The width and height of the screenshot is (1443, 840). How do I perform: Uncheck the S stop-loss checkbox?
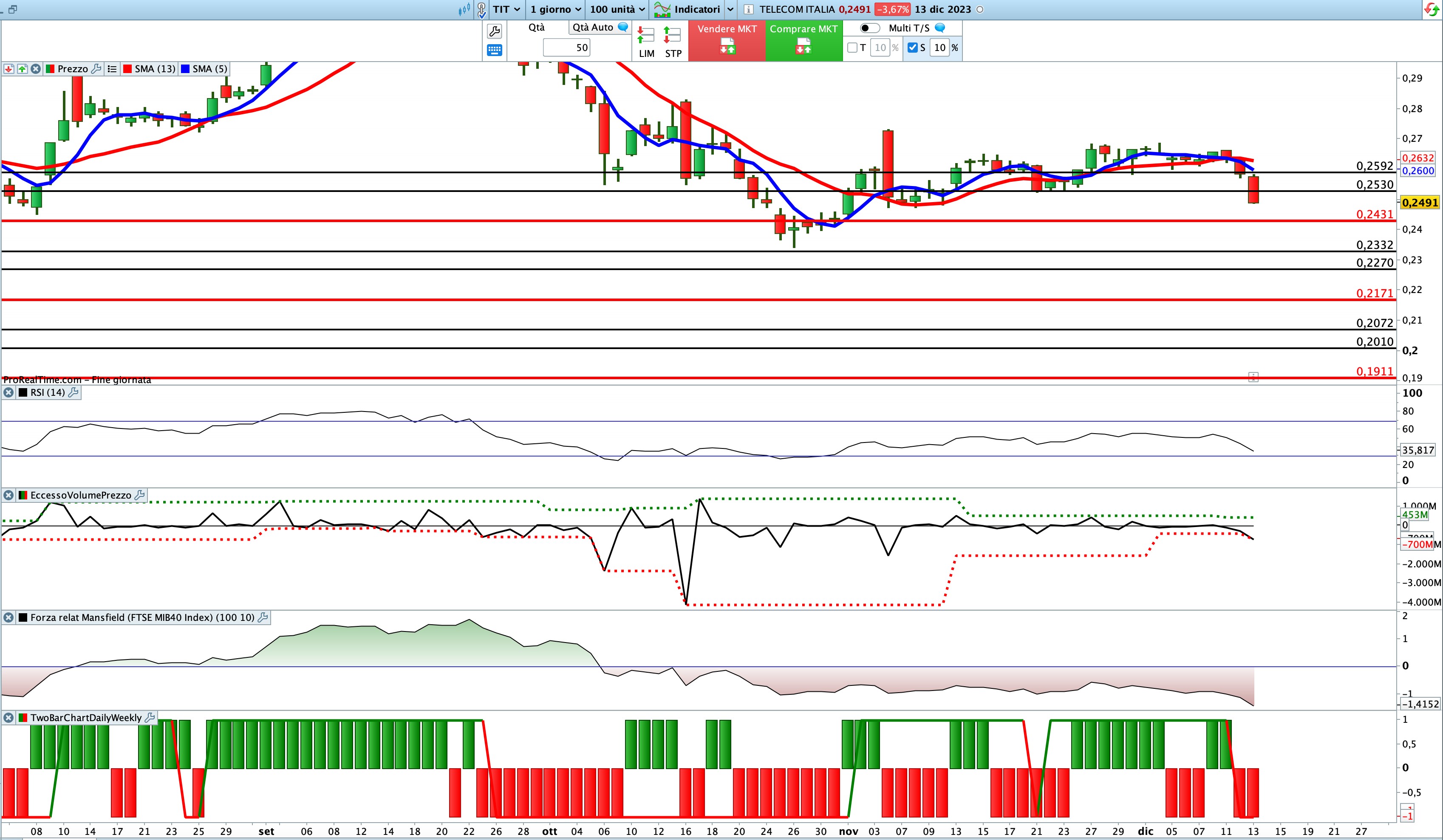913,48
